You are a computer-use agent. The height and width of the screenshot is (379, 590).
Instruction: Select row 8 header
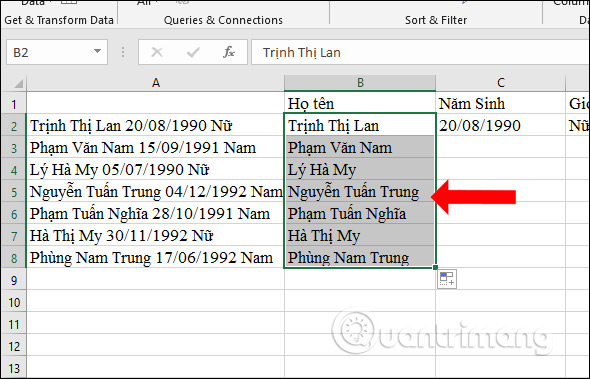coord(14,258)
